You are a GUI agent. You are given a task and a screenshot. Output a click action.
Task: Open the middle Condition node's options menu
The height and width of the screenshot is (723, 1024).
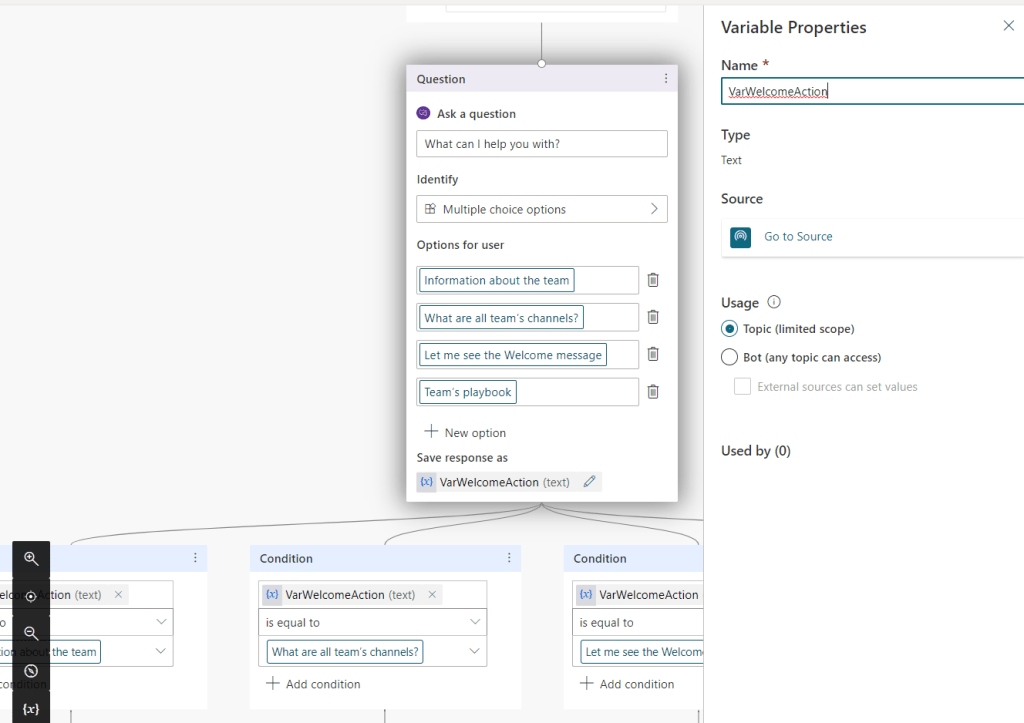click(x=509, y=558)
